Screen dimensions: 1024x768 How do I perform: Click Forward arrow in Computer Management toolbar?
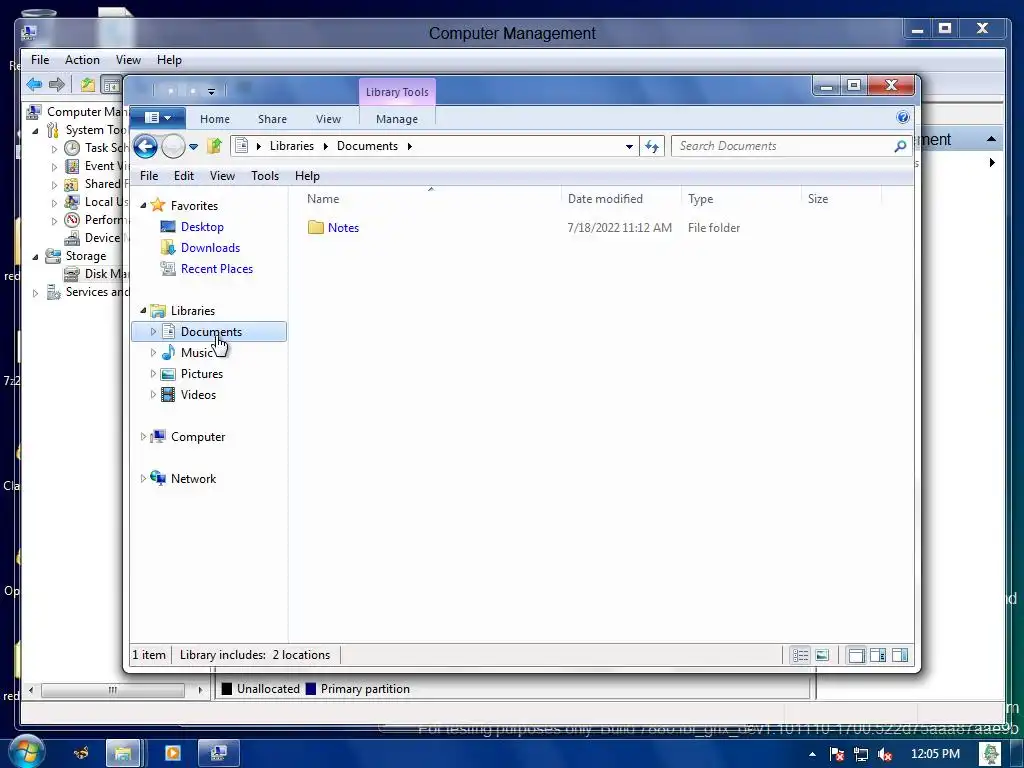click(x=57, y=84)
